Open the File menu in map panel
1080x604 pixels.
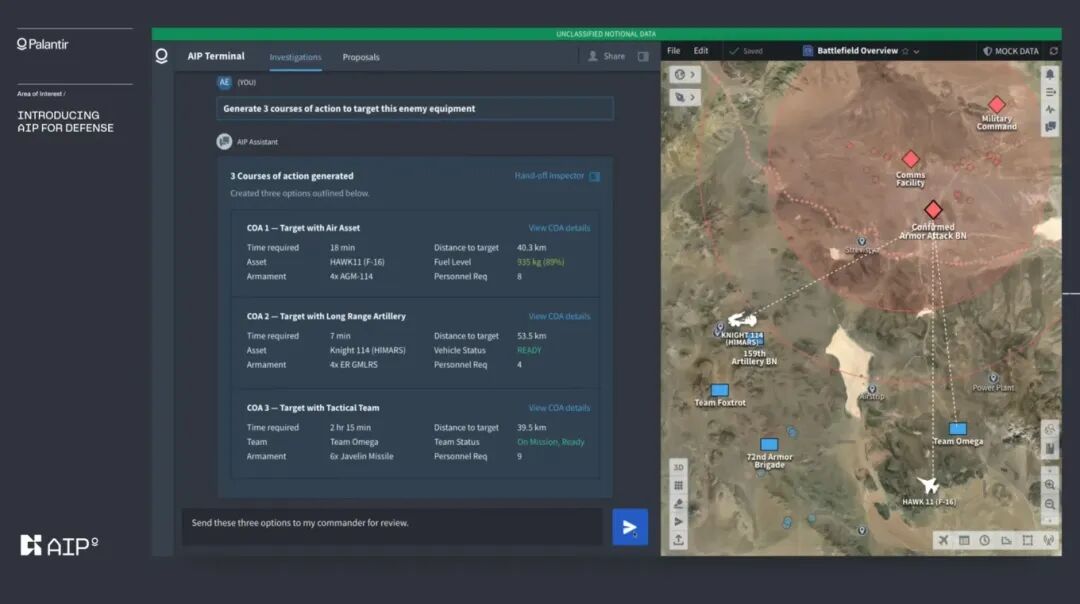coord(674,50)
